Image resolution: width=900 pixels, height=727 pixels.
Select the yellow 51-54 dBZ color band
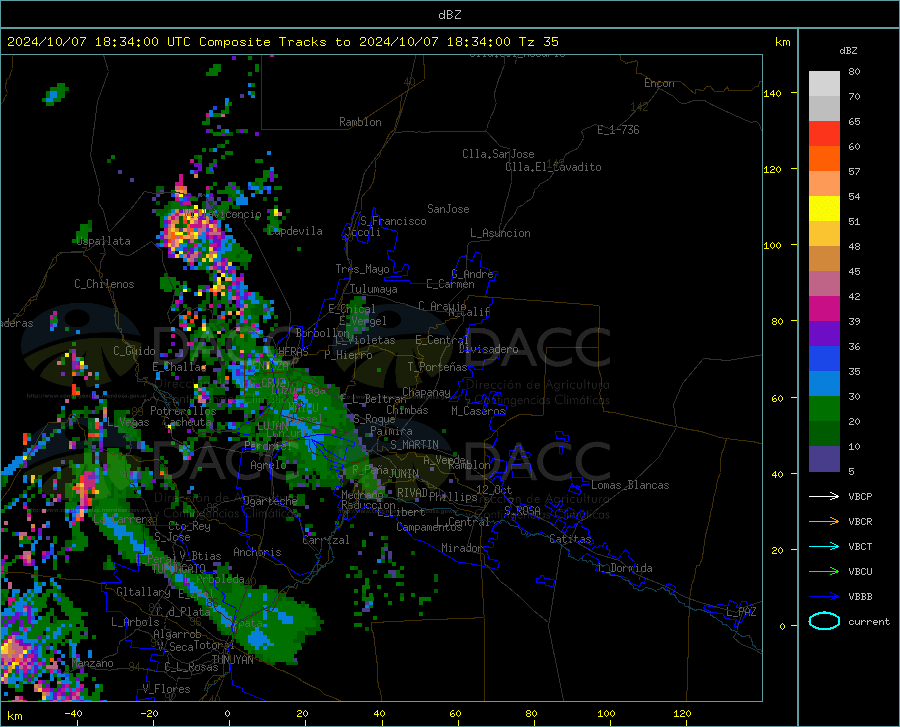pos(824,209)
